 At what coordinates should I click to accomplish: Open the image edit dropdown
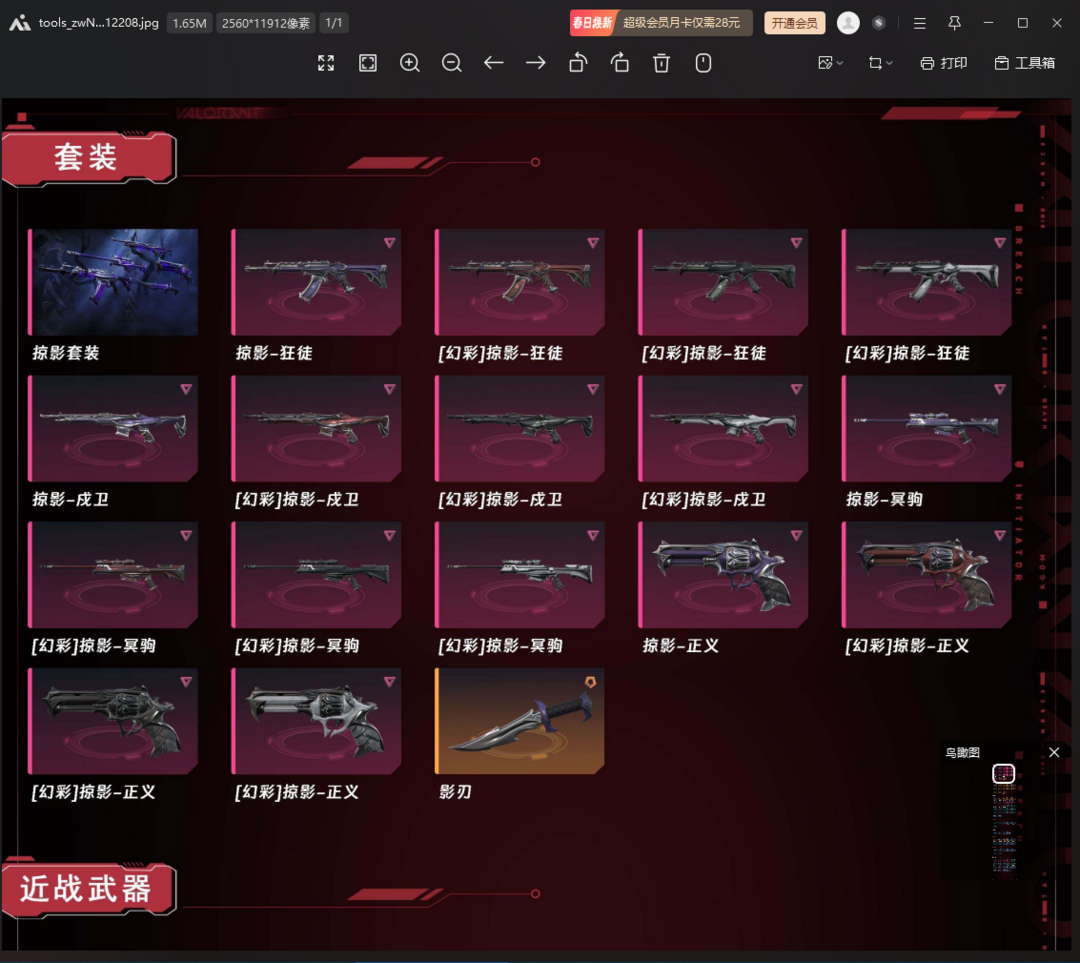coord(830,63)
